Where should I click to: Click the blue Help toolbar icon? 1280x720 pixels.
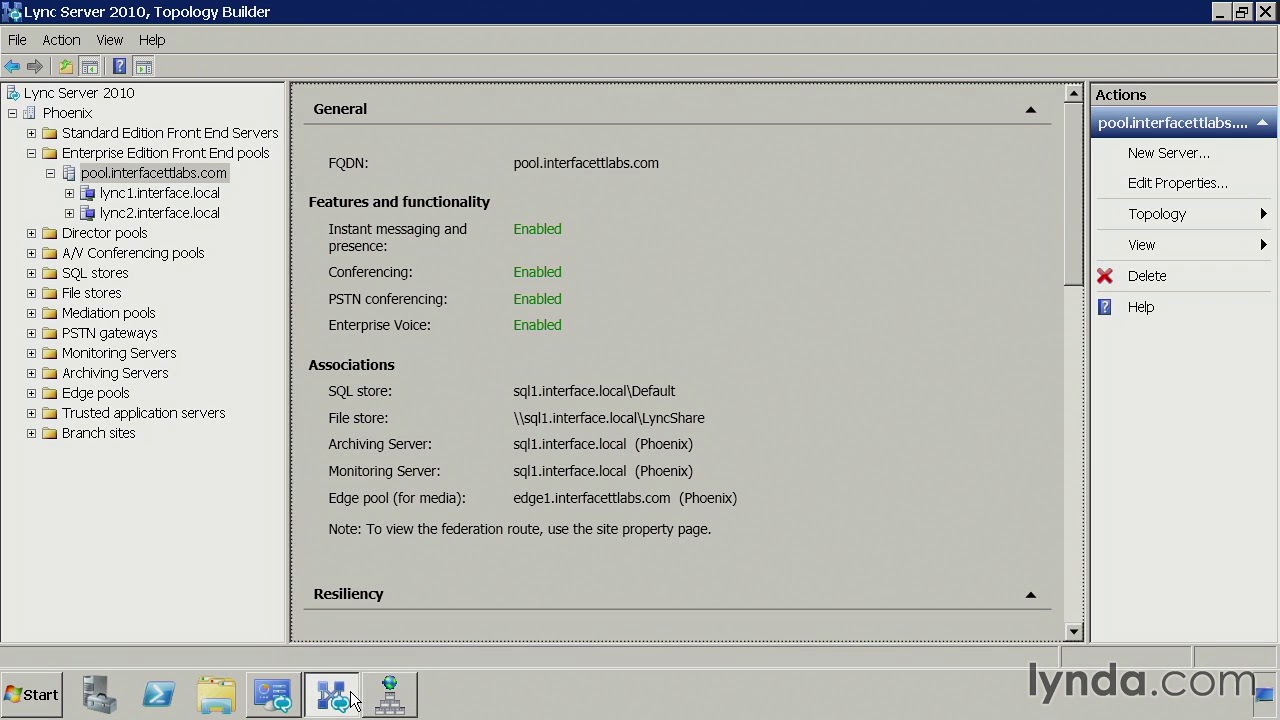pyautogui.click(x=119, y=67)
